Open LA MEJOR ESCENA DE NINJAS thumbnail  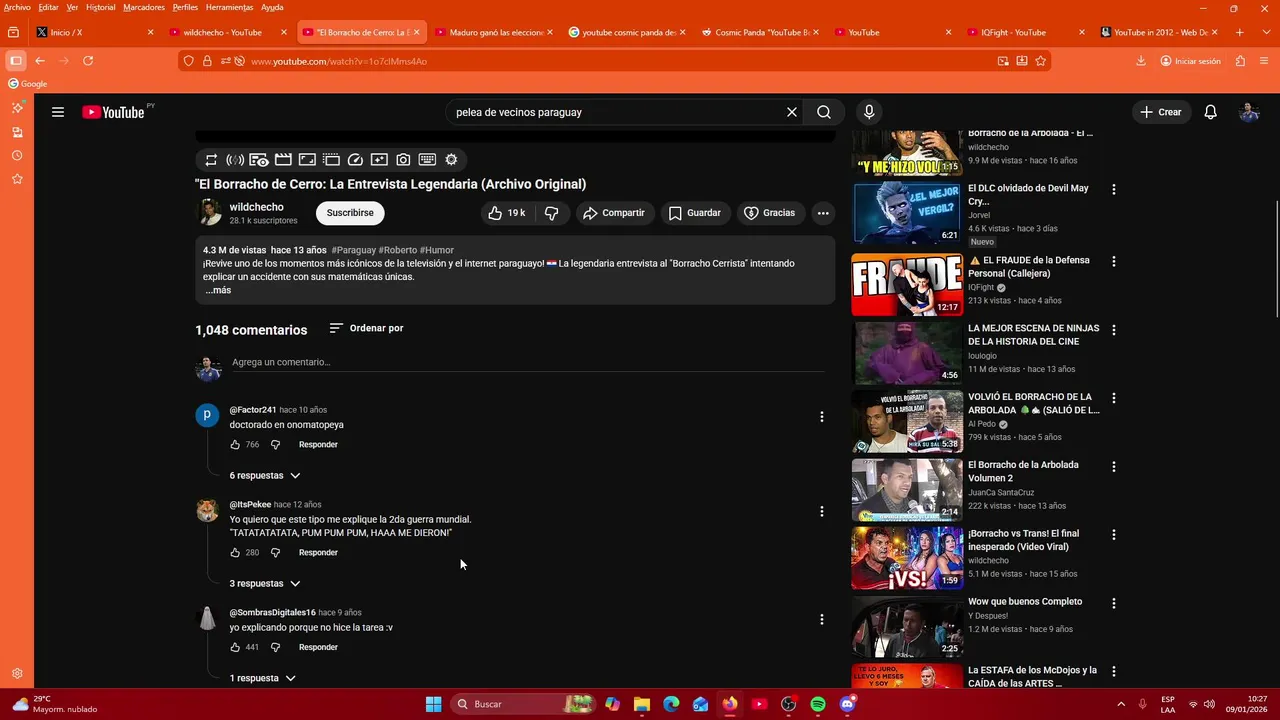point(907,352)
